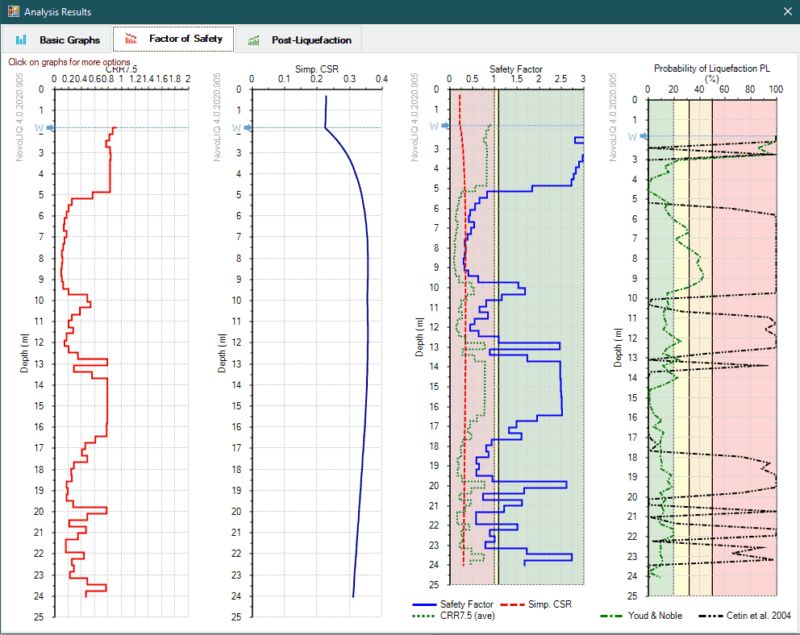Click the Safety Factor graph title
800x635 pixels.
(x=515, y=69)
